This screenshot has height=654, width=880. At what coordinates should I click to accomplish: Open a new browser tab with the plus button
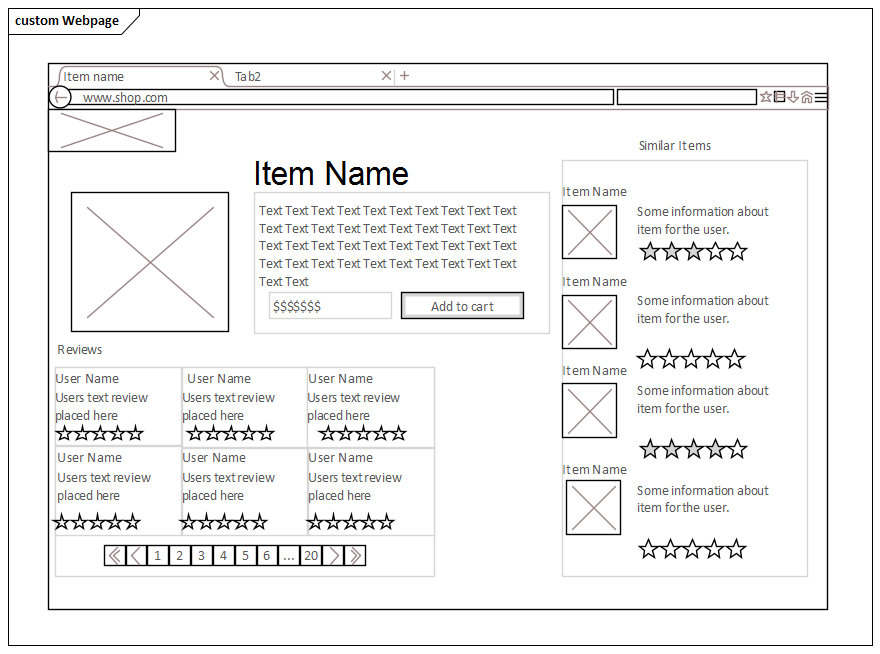click(404, 75)
